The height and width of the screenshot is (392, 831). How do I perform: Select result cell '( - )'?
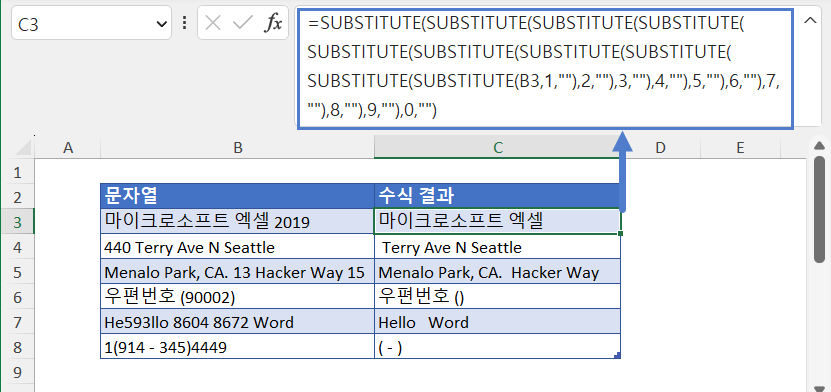498,346
